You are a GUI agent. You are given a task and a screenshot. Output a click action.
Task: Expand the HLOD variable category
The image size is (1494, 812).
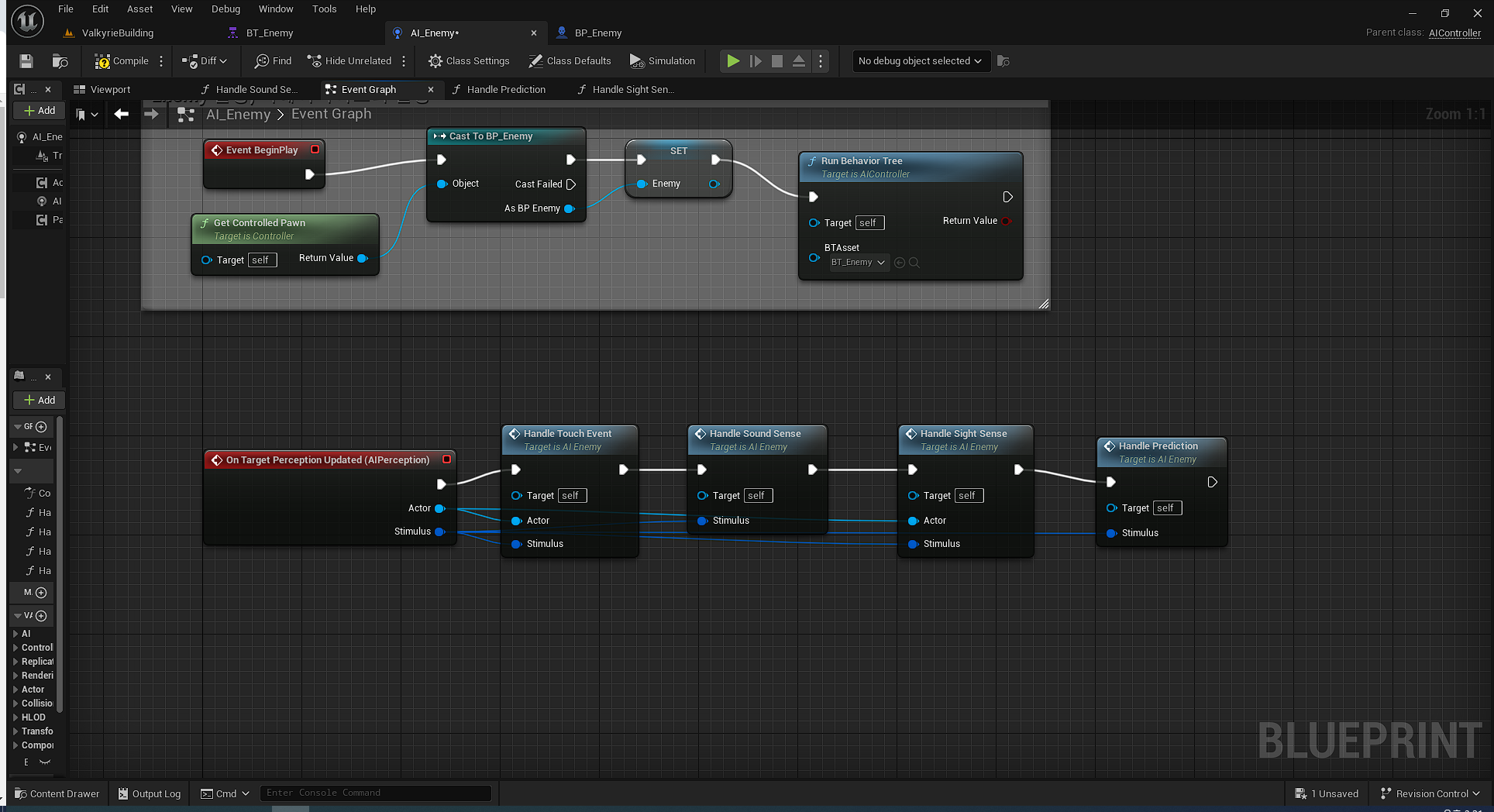[x=15, y=717]
